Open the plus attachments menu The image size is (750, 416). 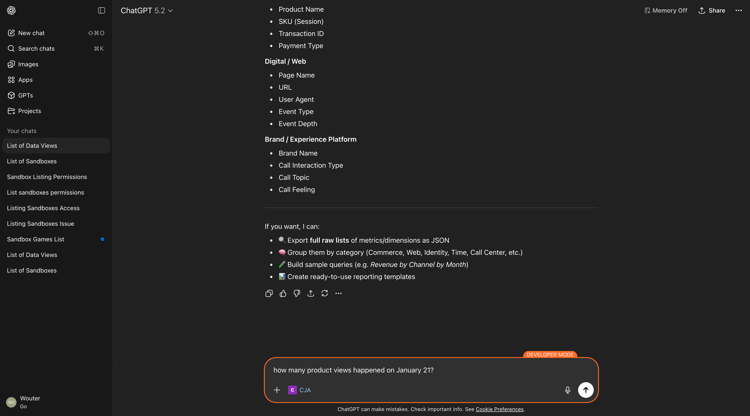276,390
